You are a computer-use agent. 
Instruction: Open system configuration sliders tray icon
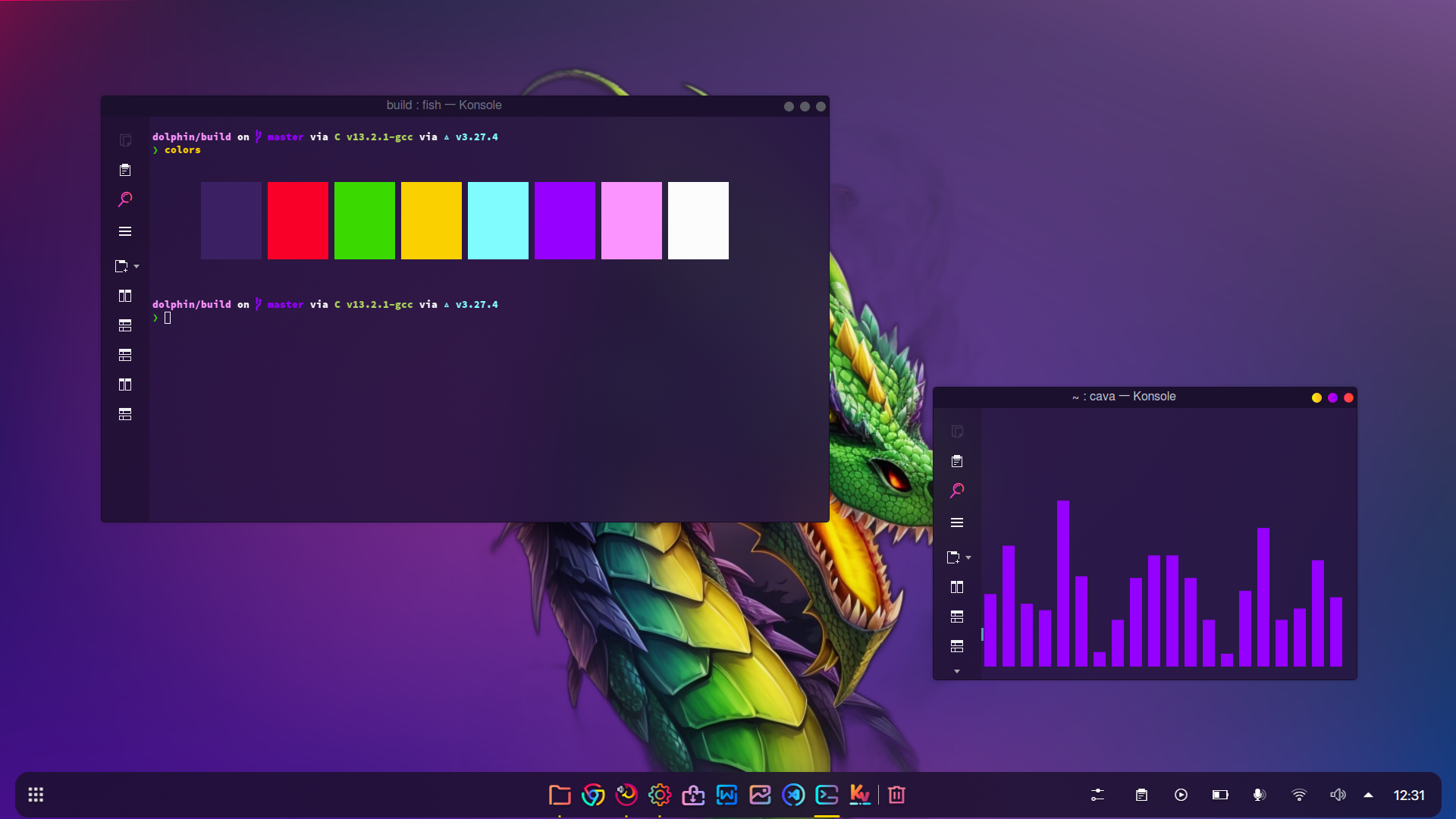tap(1097, 795)
